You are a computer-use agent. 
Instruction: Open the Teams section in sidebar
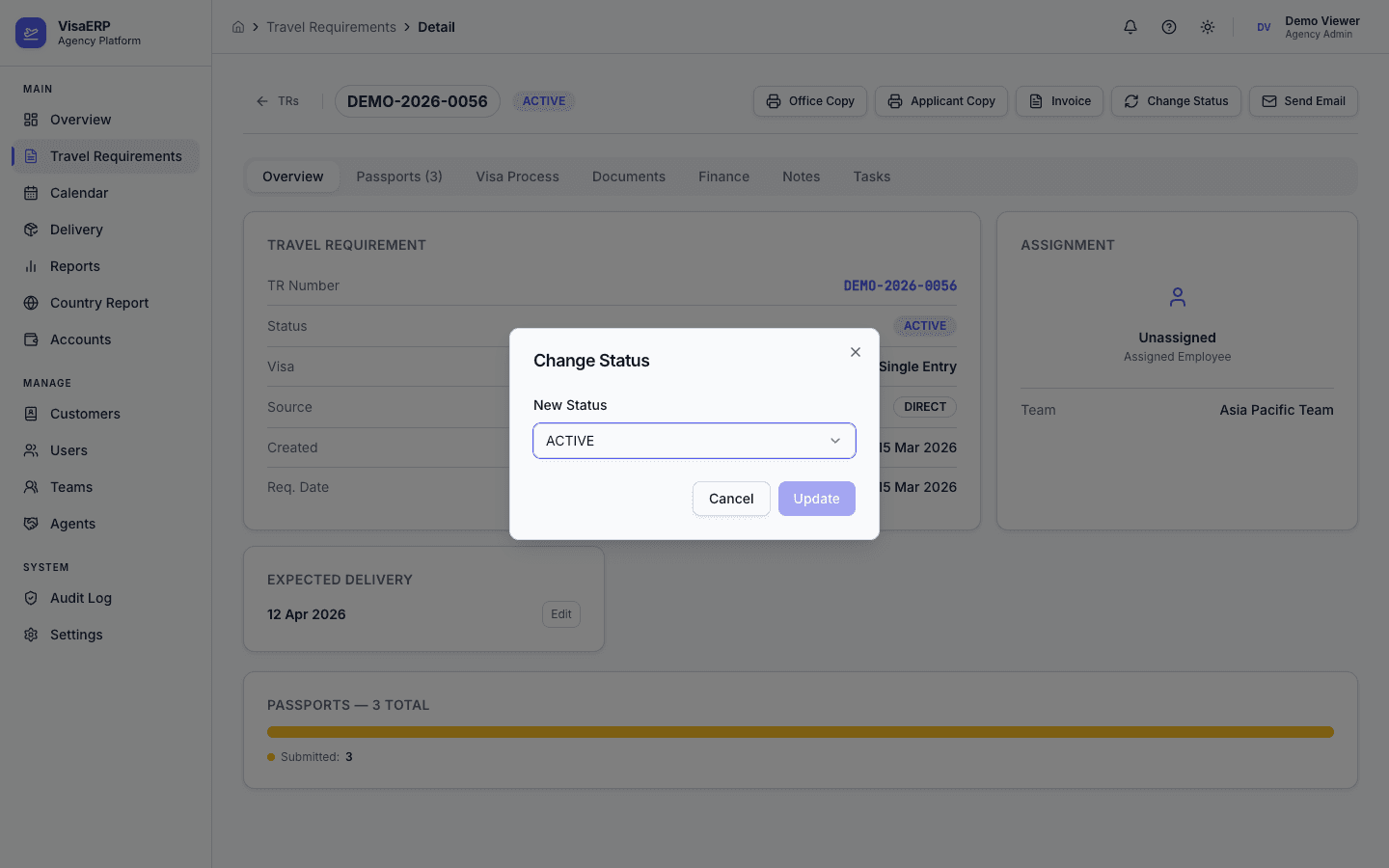(x=70, y=487)
